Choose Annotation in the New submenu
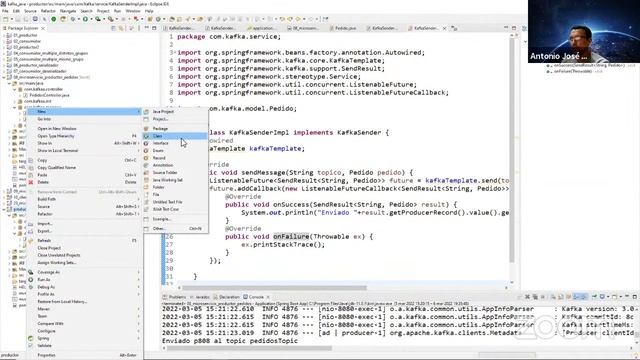 pos(176,165)
